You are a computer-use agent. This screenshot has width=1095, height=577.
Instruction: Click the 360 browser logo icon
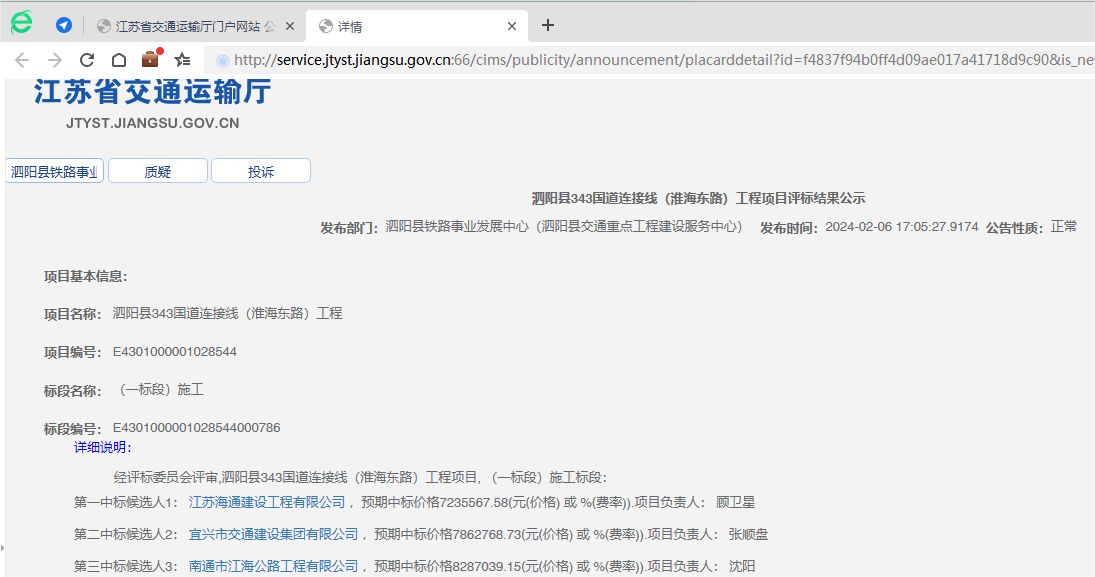(x=21, y=24)
